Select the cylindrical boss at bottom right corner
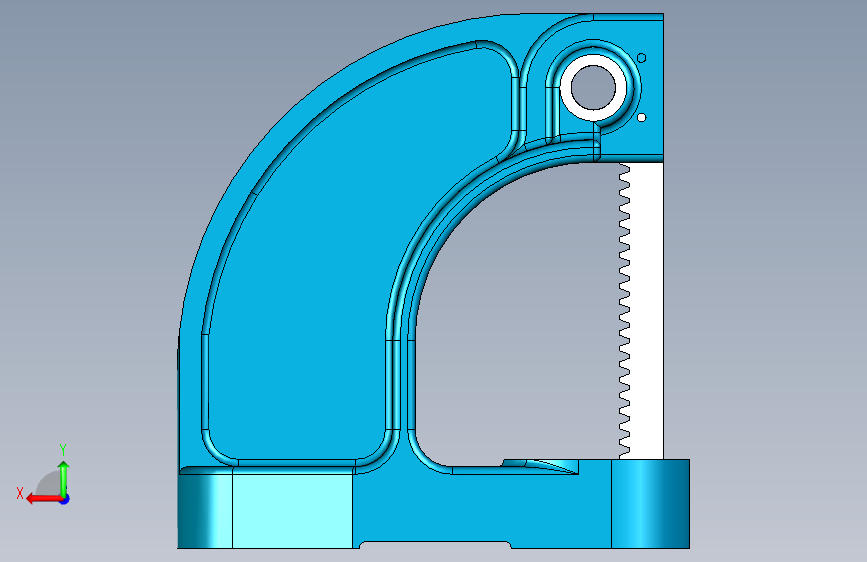The height and width of the screenshot is (562, 867). coord(650,503)
